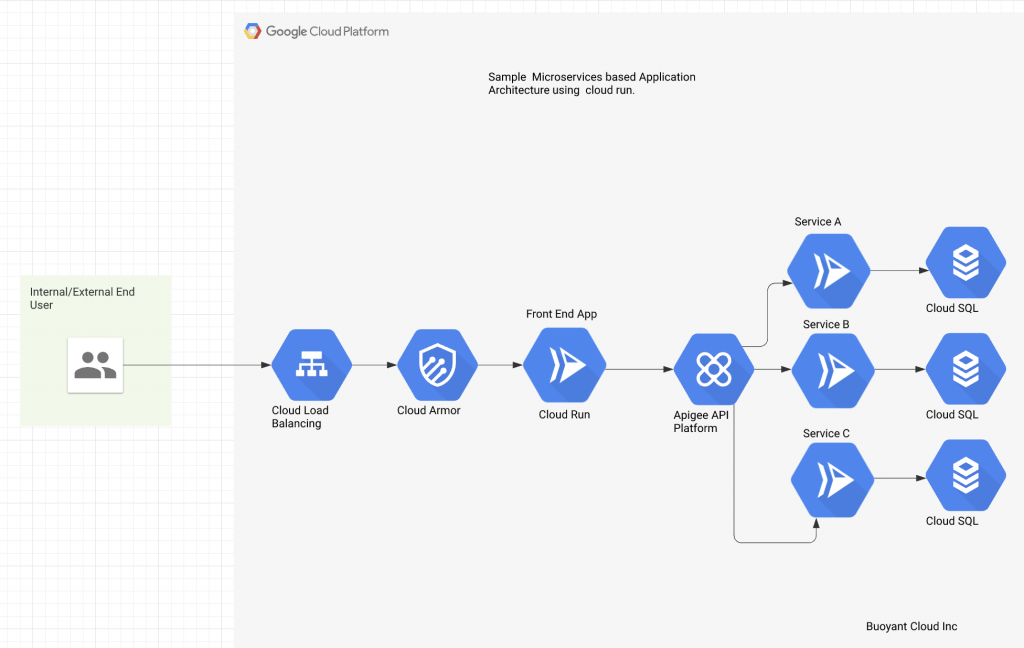The image size is (1024, 648).
Task: Click the 'Buoyant Cloud Inc' text
Action: tap(912, 626)
